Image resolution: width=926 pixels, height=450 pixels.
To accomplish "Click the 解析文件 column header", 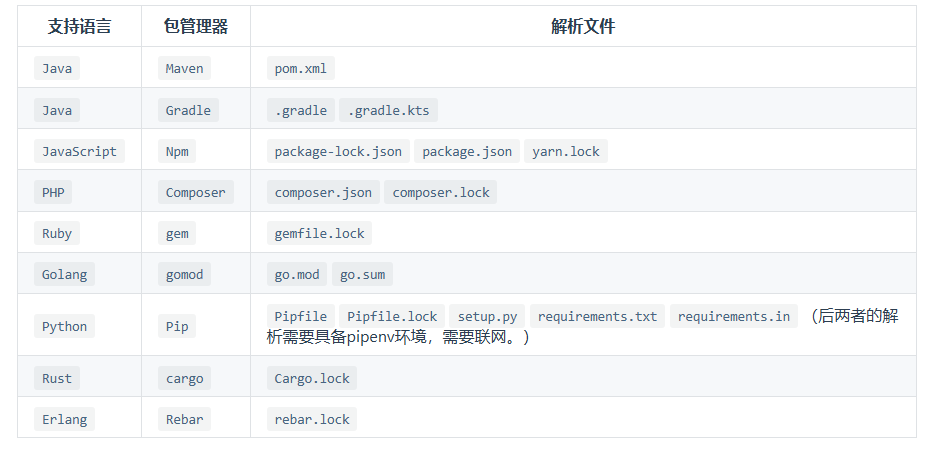I will click(x=583, y=26).
